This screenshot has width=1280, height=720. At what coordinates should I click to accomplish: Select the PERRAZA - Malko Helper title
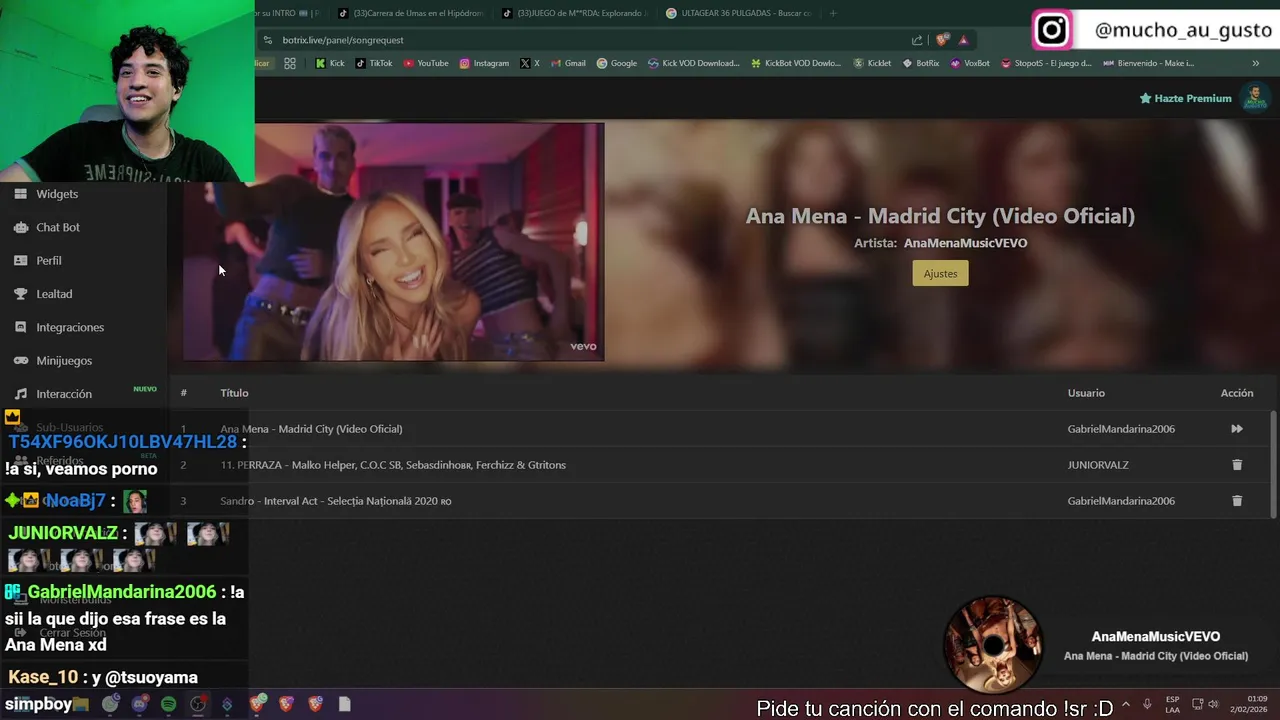click(x=393, y=465)
